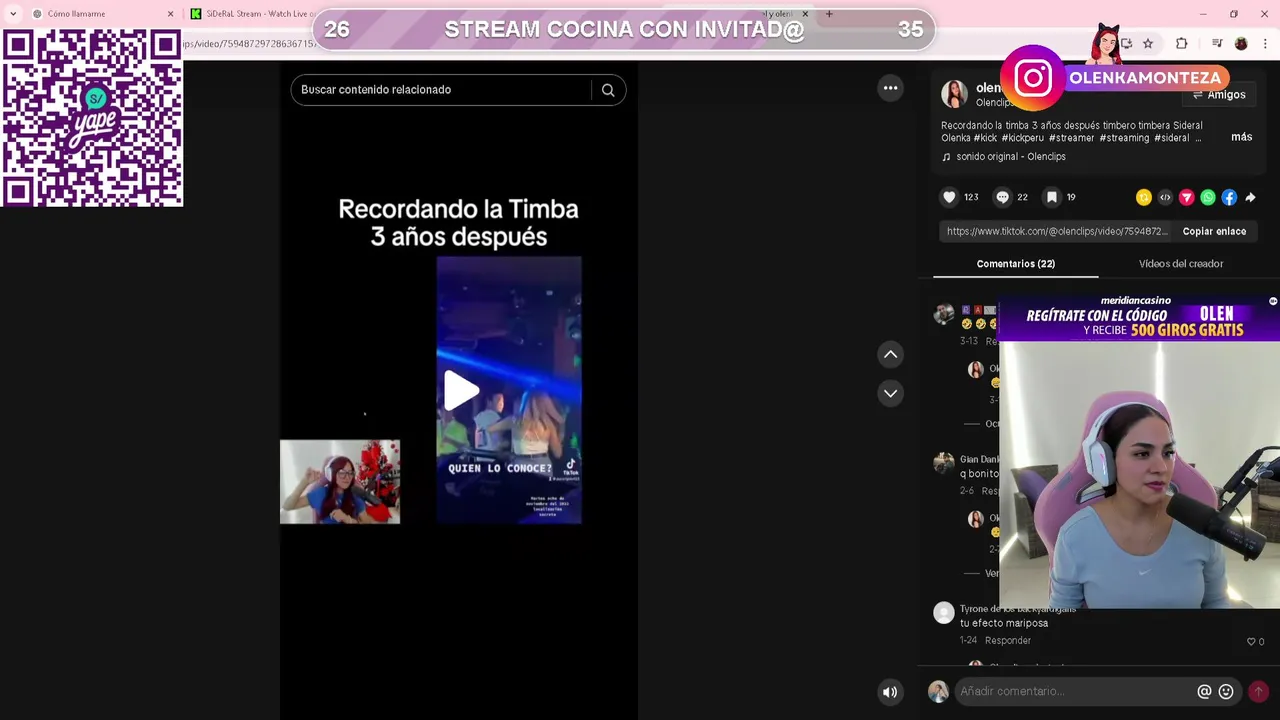
Task: Share the video via WhatsApp icon
Action: [1208, 197]
